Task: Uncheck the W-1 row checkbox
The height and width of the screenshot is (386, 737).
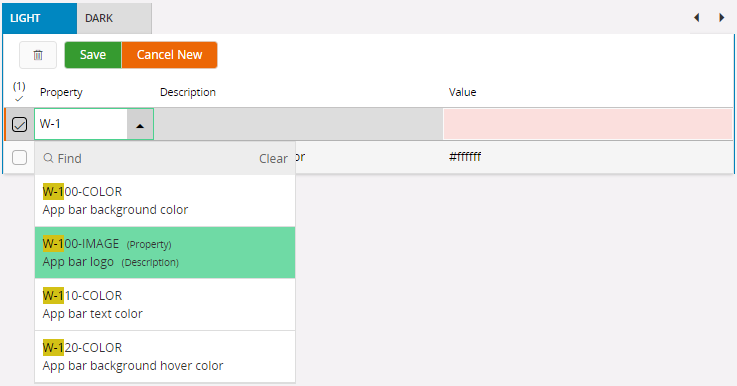Action: pyautogui.click(x=19, y=125)
